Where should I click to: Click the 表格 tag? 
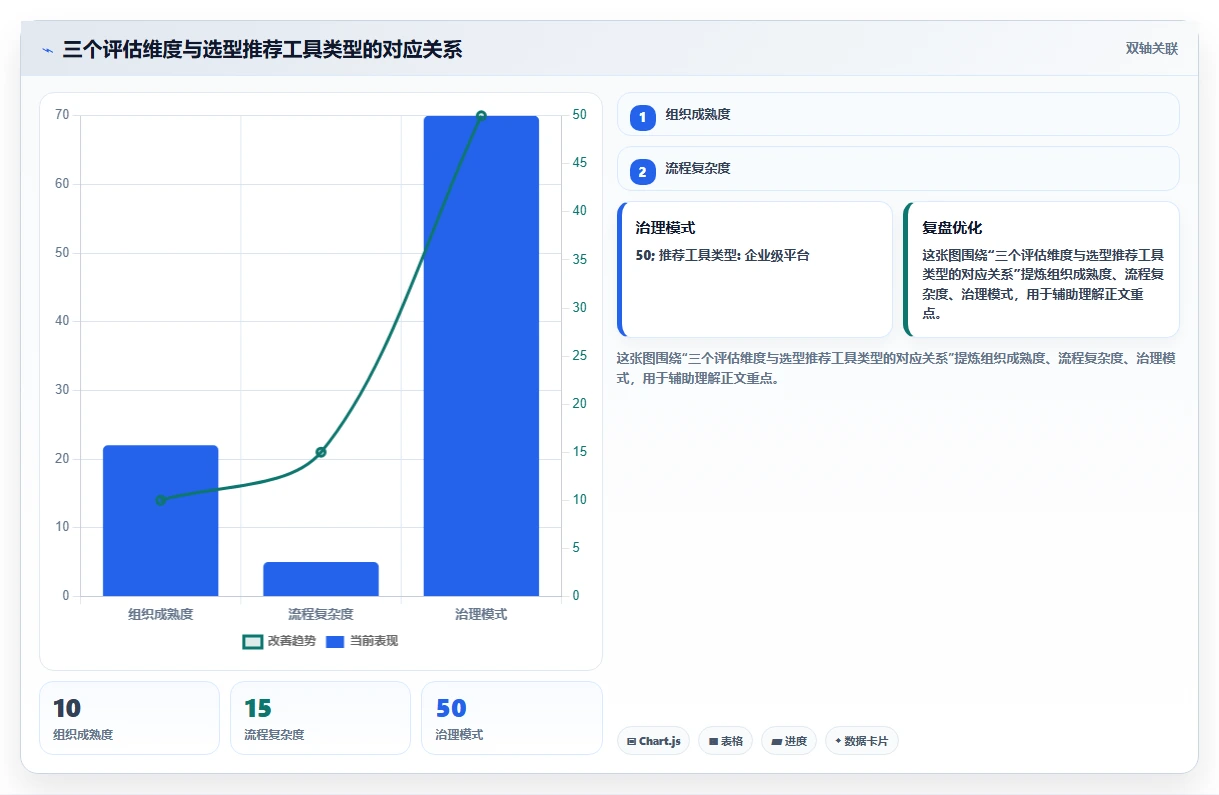point(726,741)
